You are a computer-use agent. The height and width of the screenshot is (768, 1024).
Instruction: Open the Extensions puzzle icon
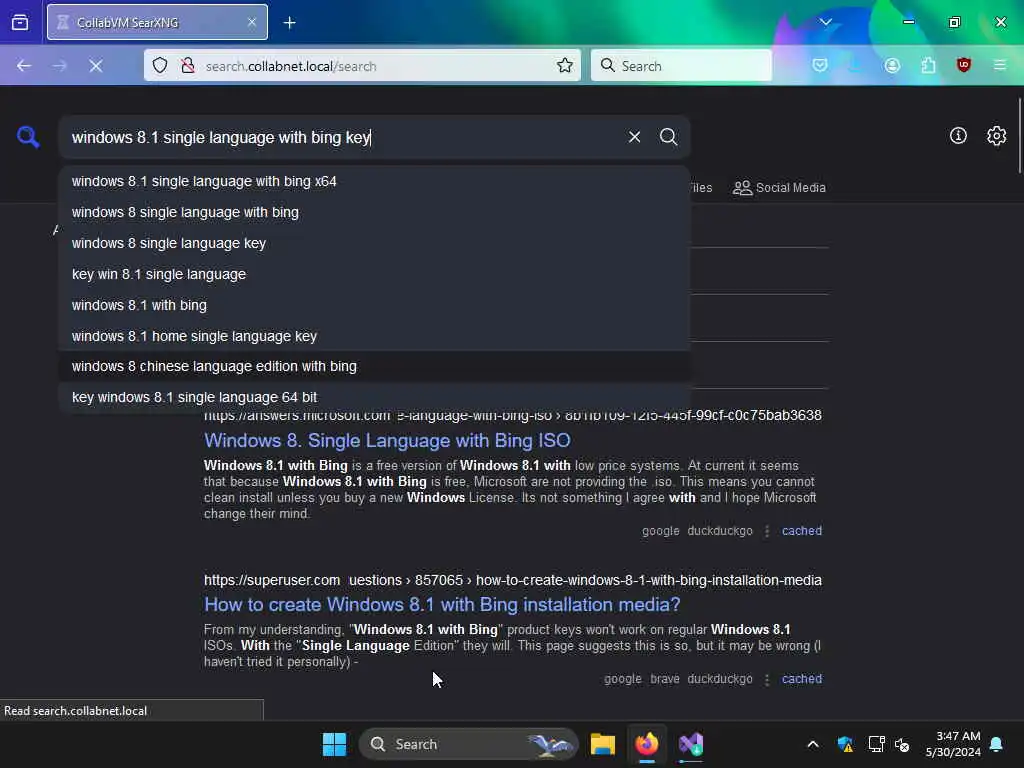tap(928, 65)
